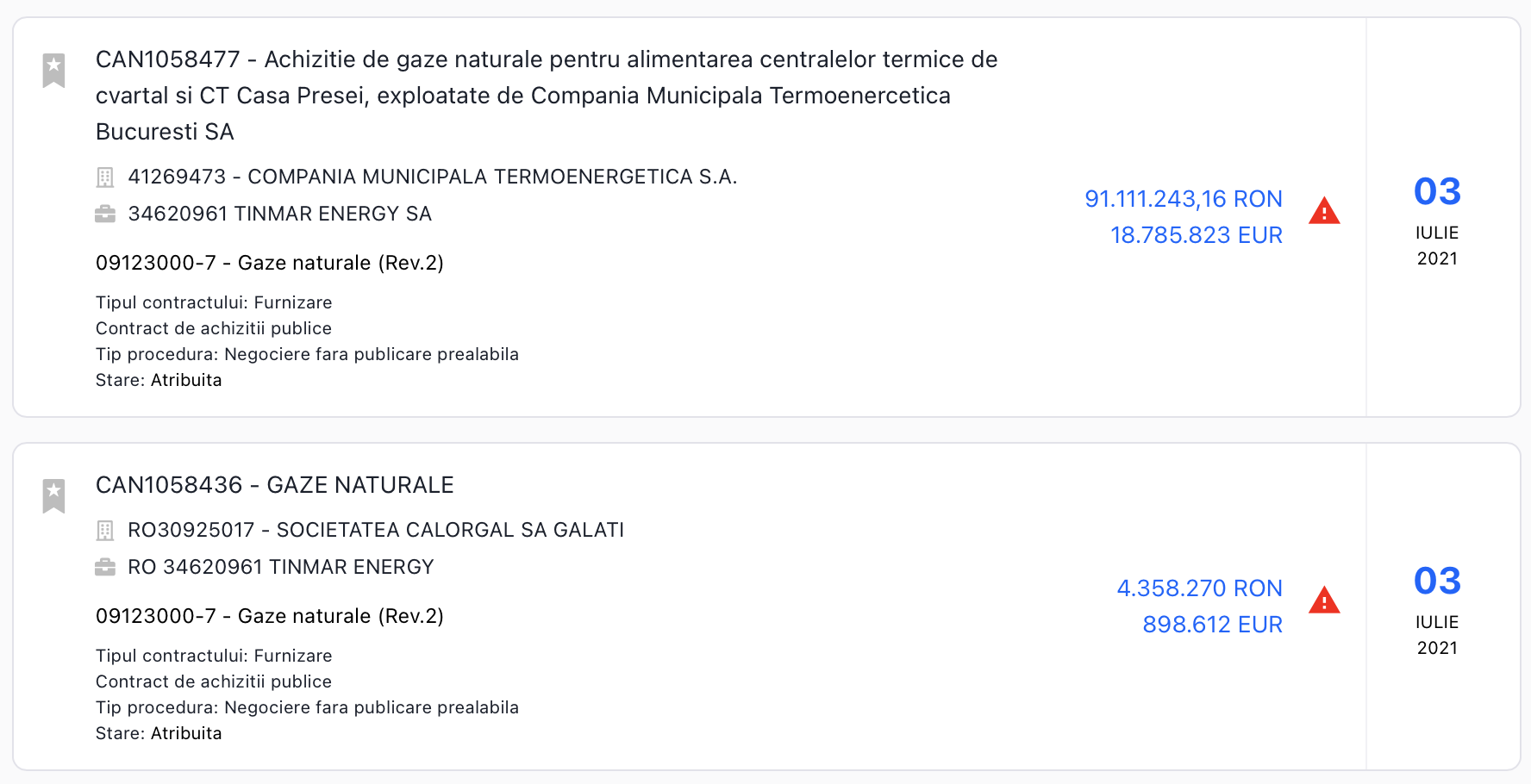Click the 03 IULIE 2021 date in second card
Screen dimensions: 1531x784
pos(1437,609)
